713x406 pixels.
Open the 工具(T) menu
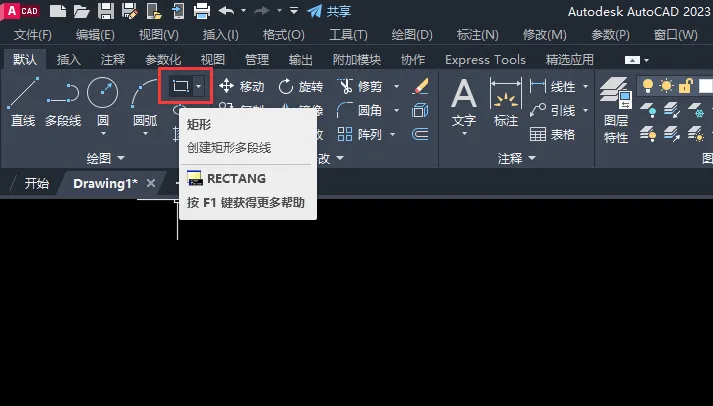(348, 35)
